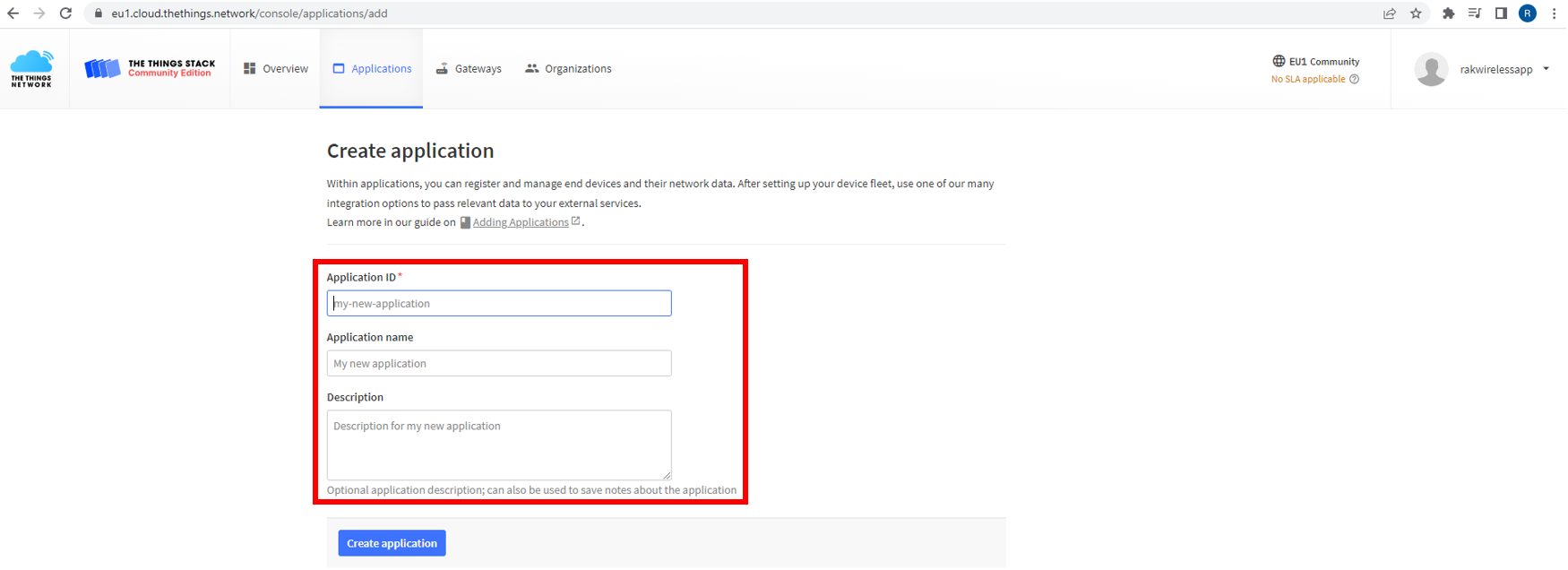Focus the Application ID input field
1568x570 pixels.
pos(499,303)
